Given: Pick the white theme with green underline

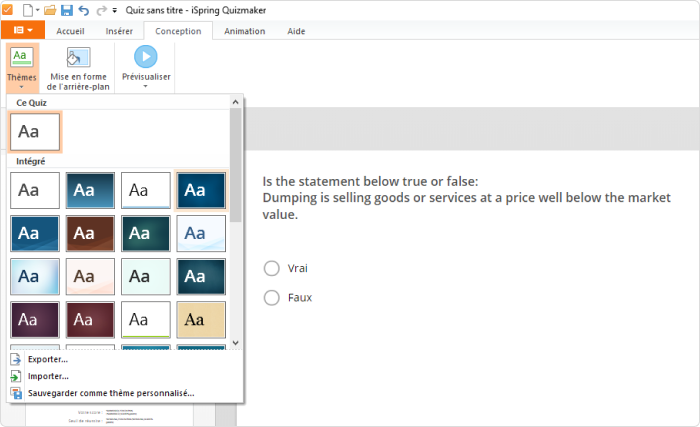Looking at the screenshot, I should tap(146, 319).
